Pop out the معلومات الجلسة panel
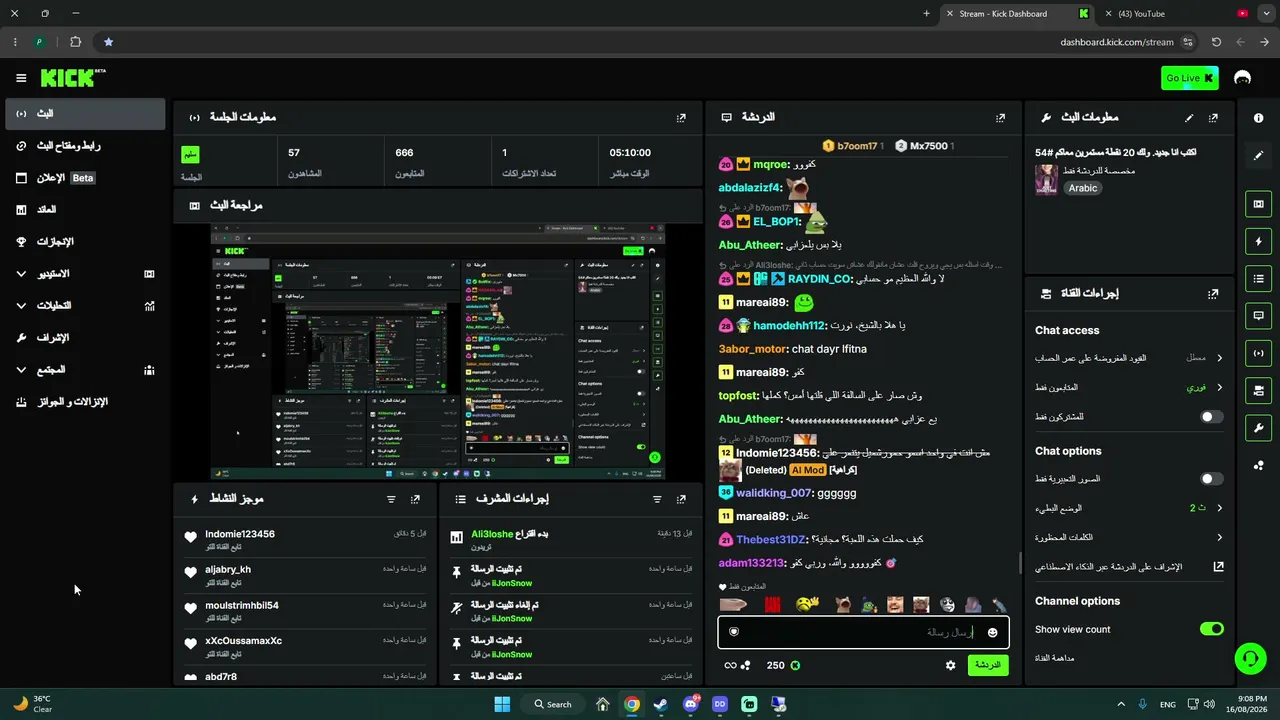Image resolution: width=1280 pixels, height=720 pixels. point(681,117)
